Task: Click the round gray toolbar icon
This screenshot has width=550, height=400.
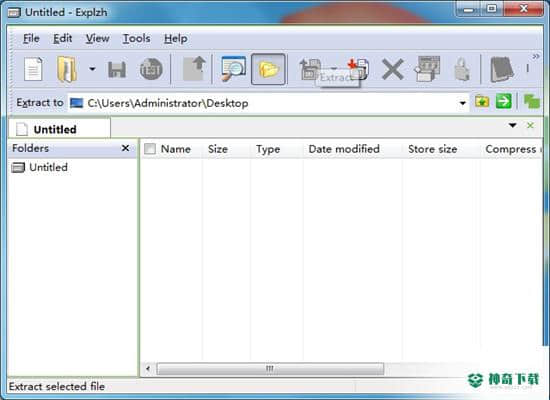Action: [x=151, y=69]
